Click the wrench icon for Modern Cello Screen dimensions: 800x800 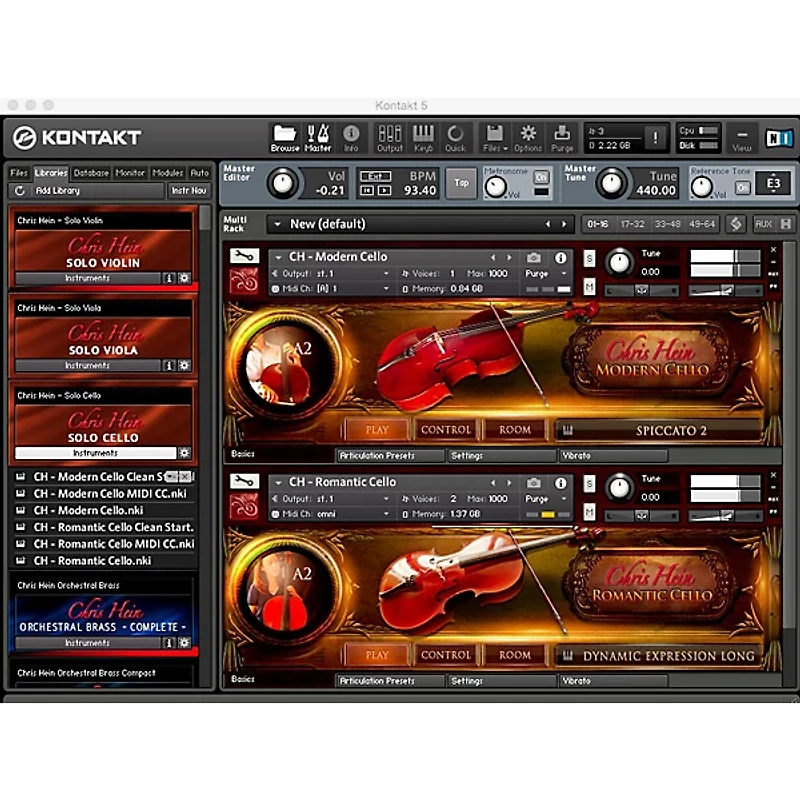pyautogui.click(x=243, y=257)
